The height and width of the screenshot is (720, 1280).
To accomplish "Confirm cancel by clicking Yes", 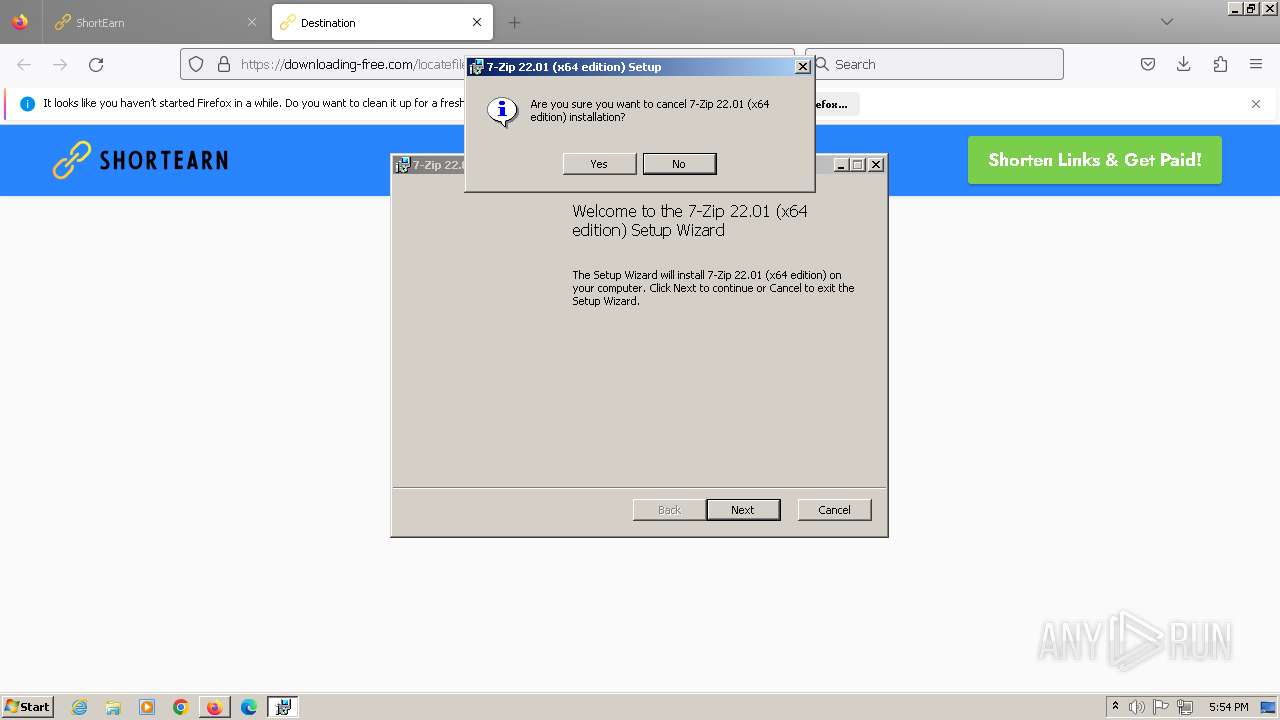I will [x=599, y=164].
